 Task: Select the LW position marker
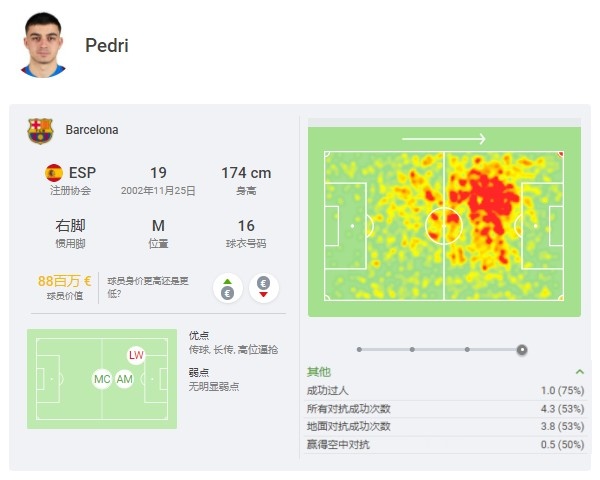[136, 355]
